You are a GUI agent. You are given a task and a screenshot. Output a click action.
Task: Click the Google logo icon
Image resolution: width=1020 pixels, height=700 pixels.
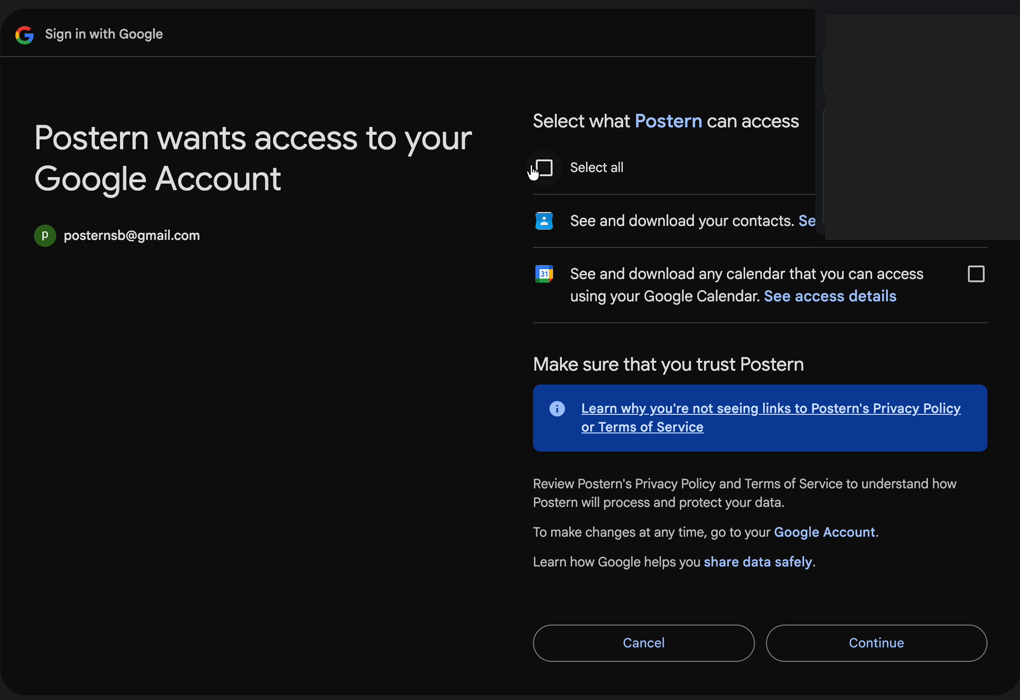(x=25, y=34)
